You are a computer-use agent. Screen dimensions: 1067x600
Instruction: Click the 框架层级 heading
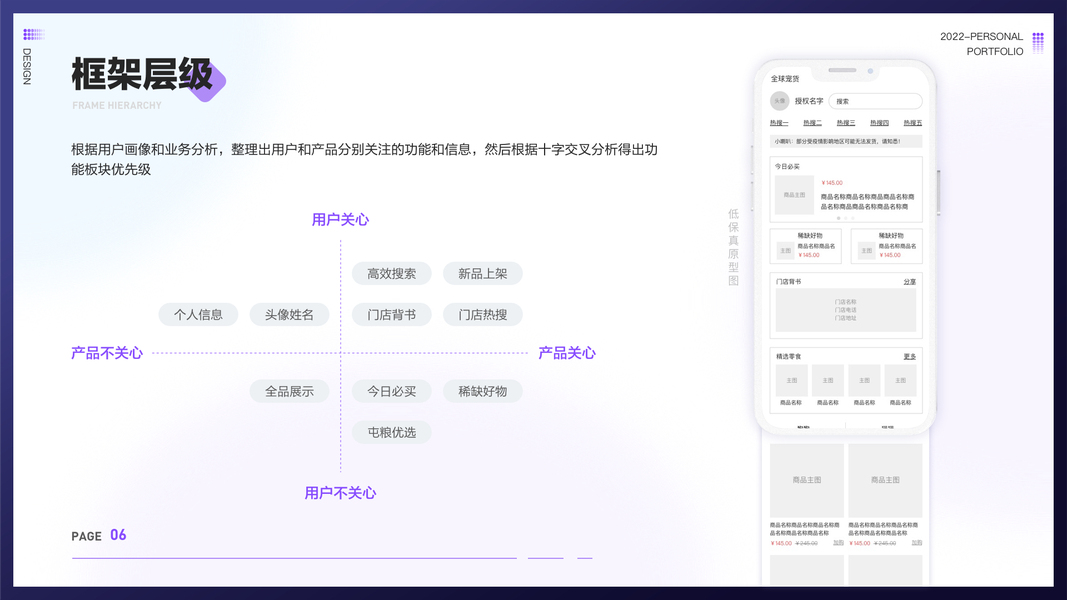(142, 74)
